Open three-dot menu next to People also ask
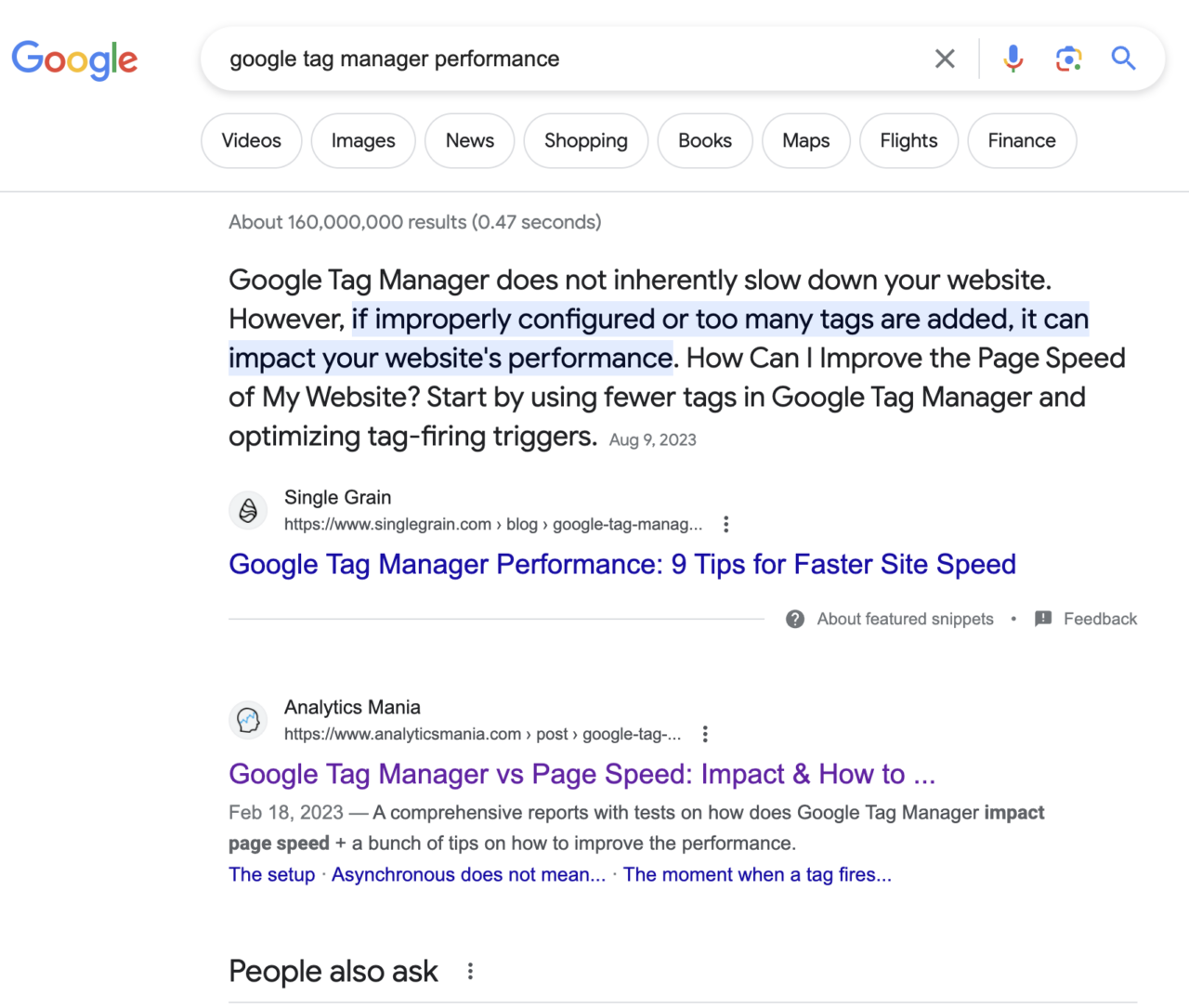This screenshot has height=1008, width=1189. [x=471, y=971]
